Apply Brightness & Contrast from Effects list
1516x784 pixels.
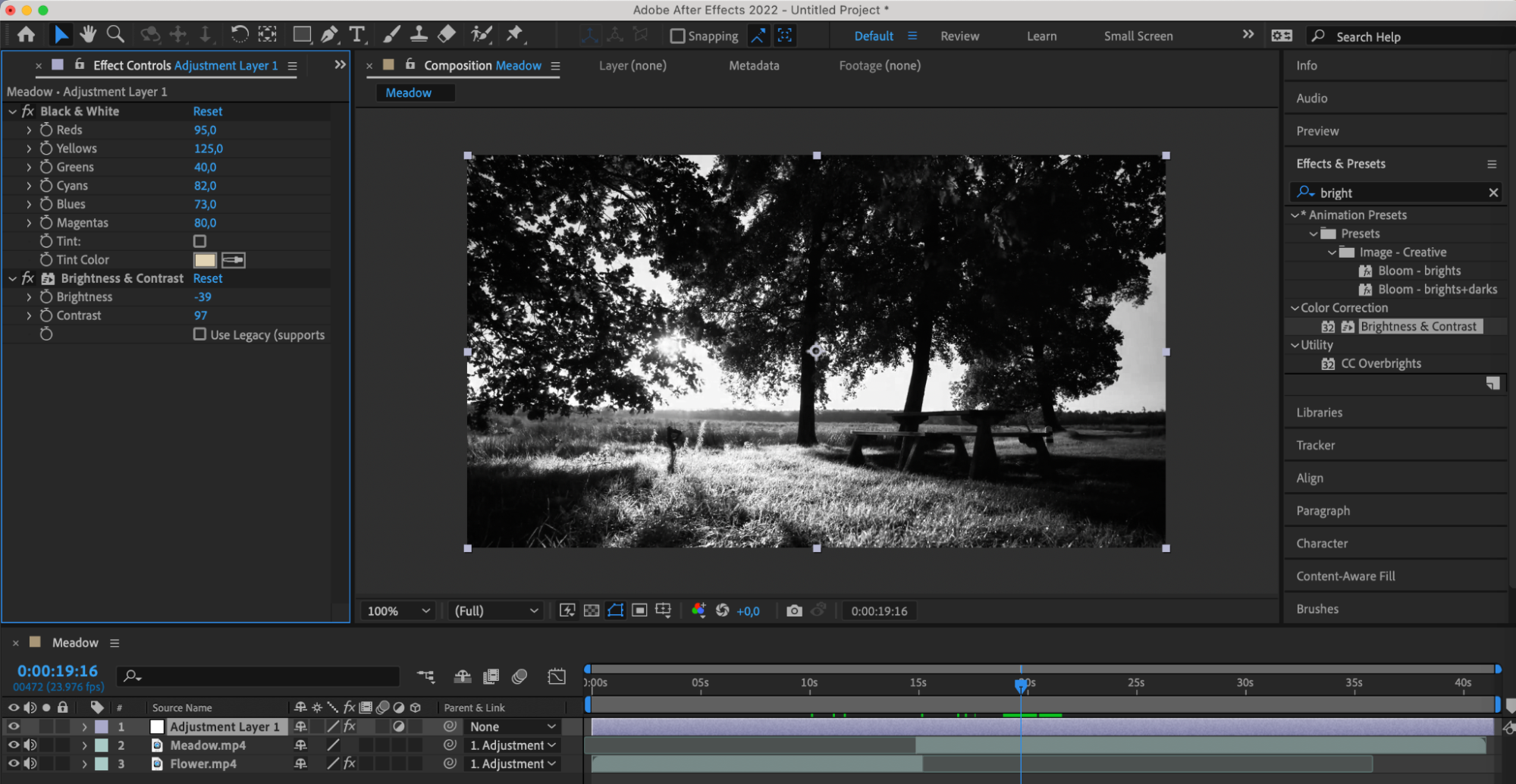pos(1417,326)
